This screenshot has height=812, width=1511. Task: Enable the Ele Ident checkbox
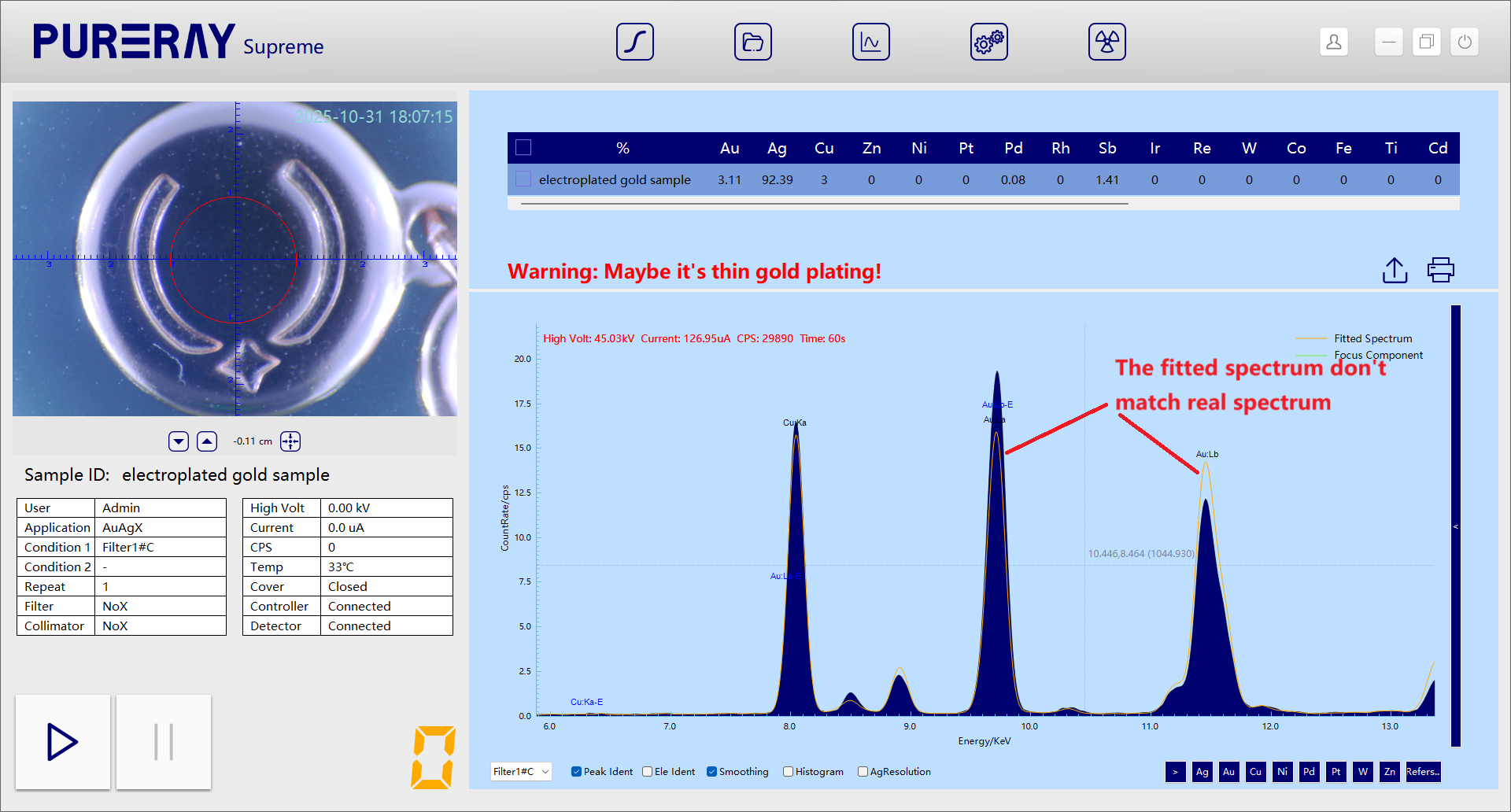[x=648, y=772]
